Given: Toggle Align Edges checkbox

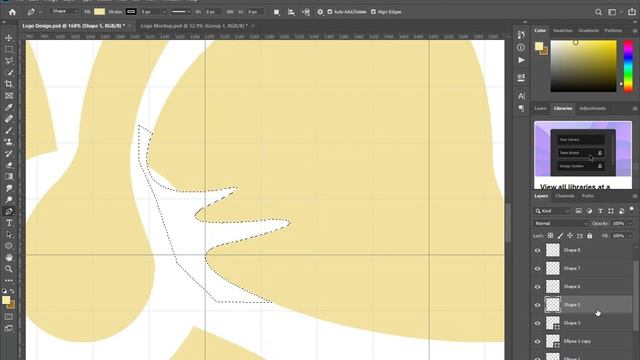Looking at the screenshot, I should click(373, 12).
